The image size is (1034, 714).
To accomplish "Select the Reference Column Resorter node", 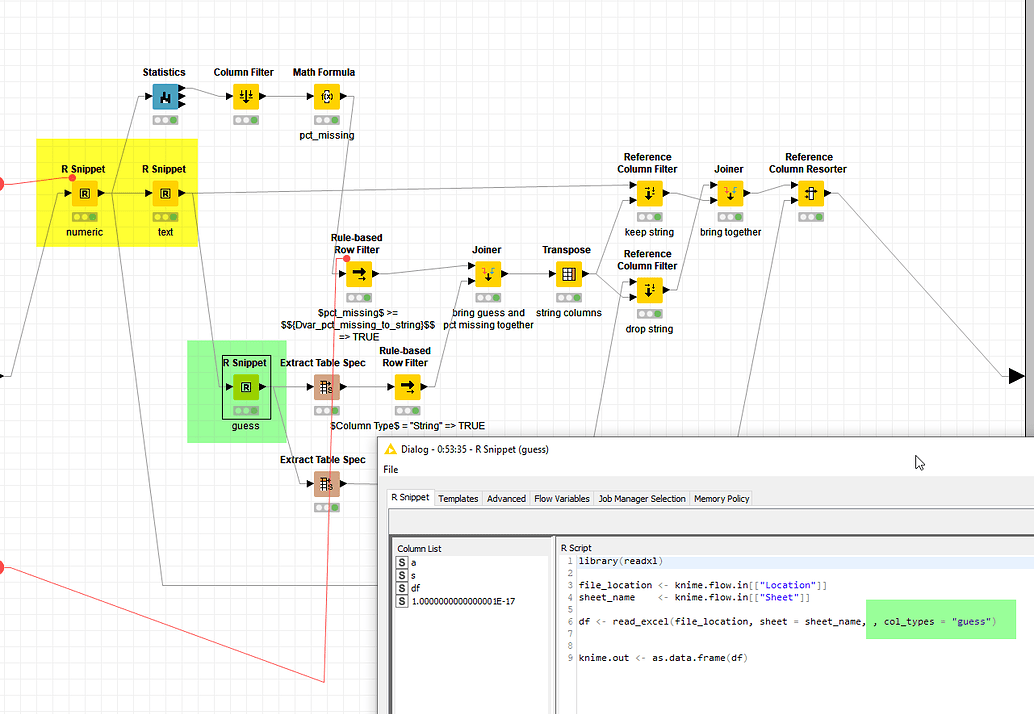I will click(x=808, y=193).
